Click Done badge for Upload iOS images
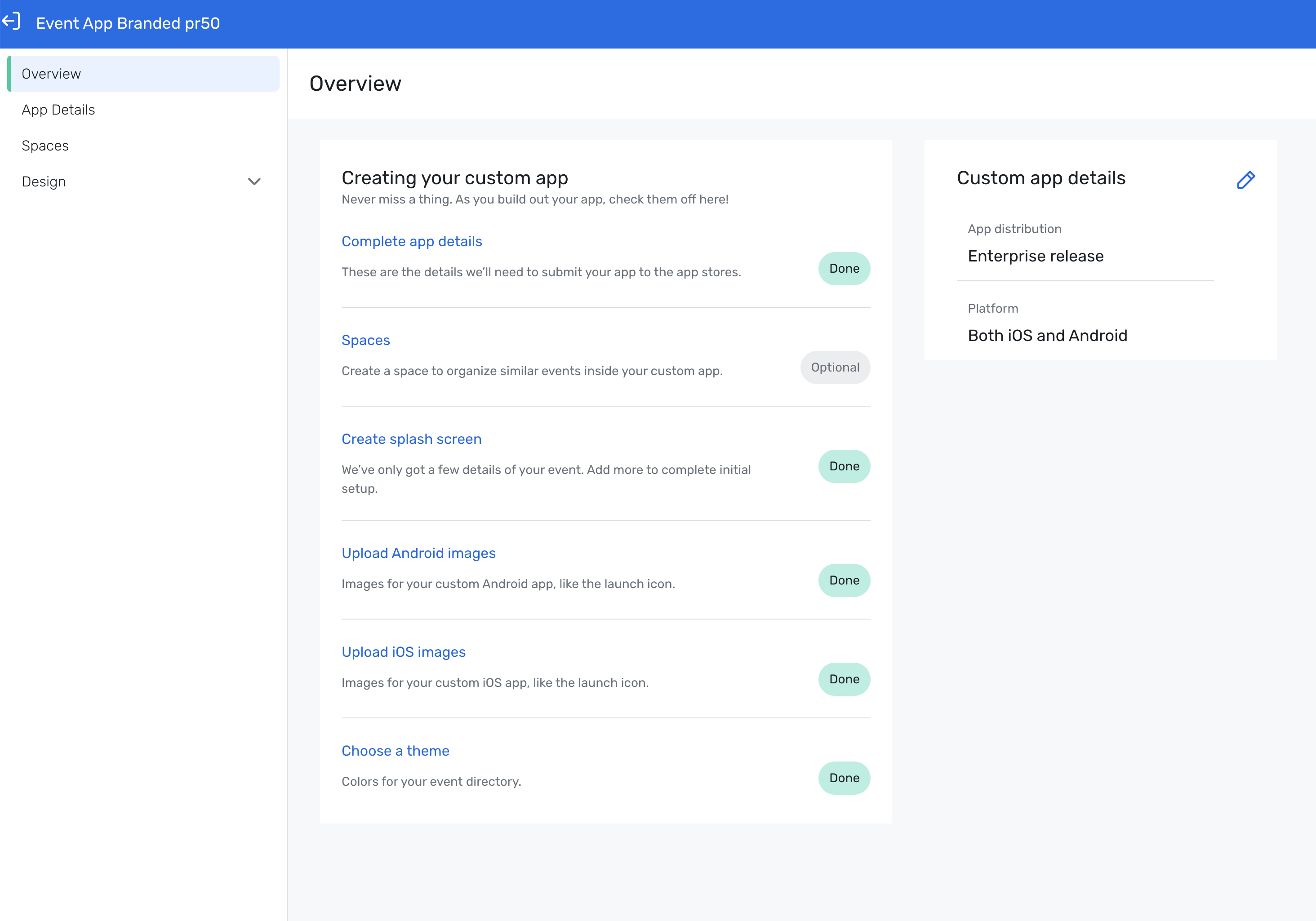The width and height of the screenshot is (1316, 921). click(844, 679)
